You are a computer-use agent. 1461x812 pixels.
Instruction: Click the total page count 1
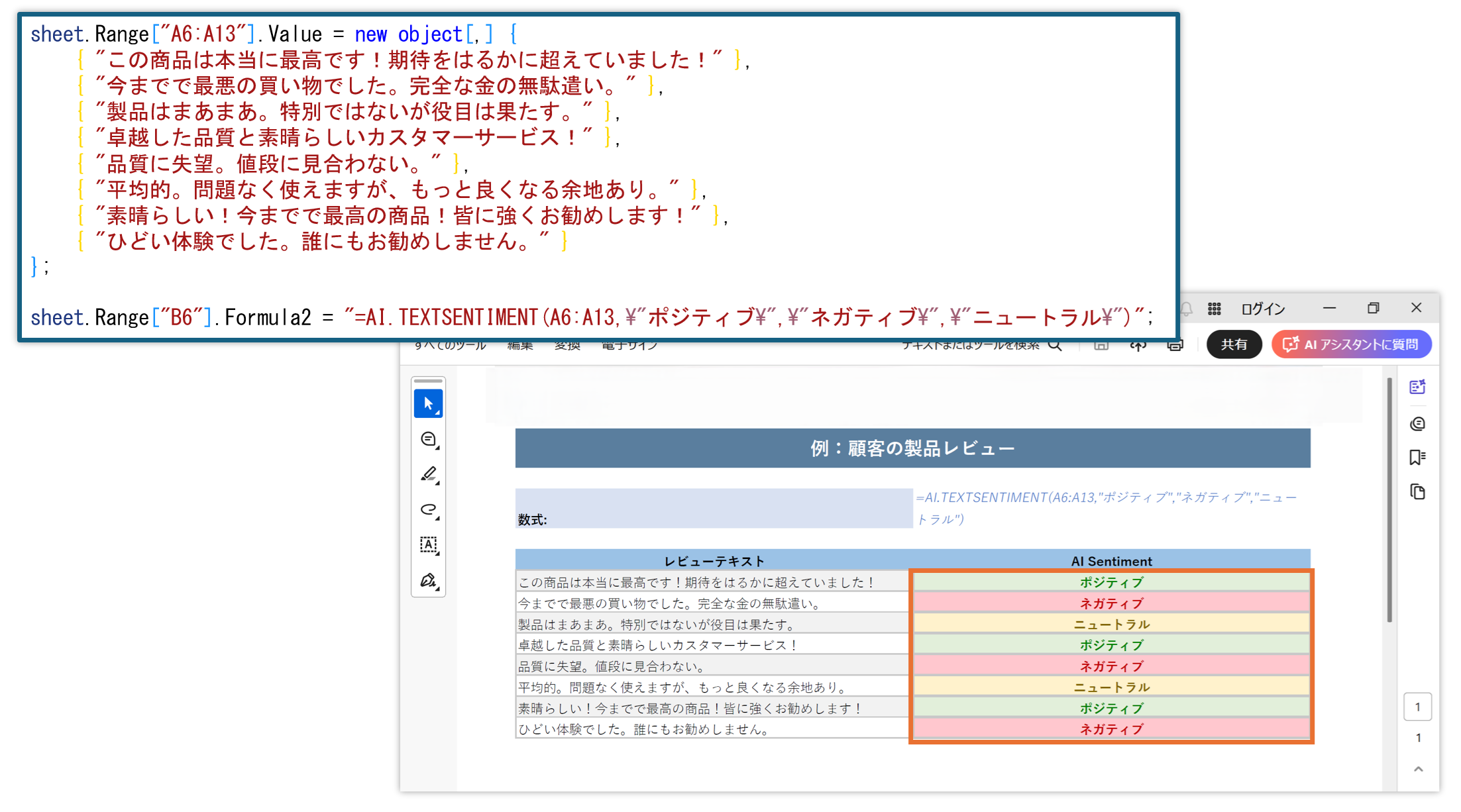coord(1418,738)
